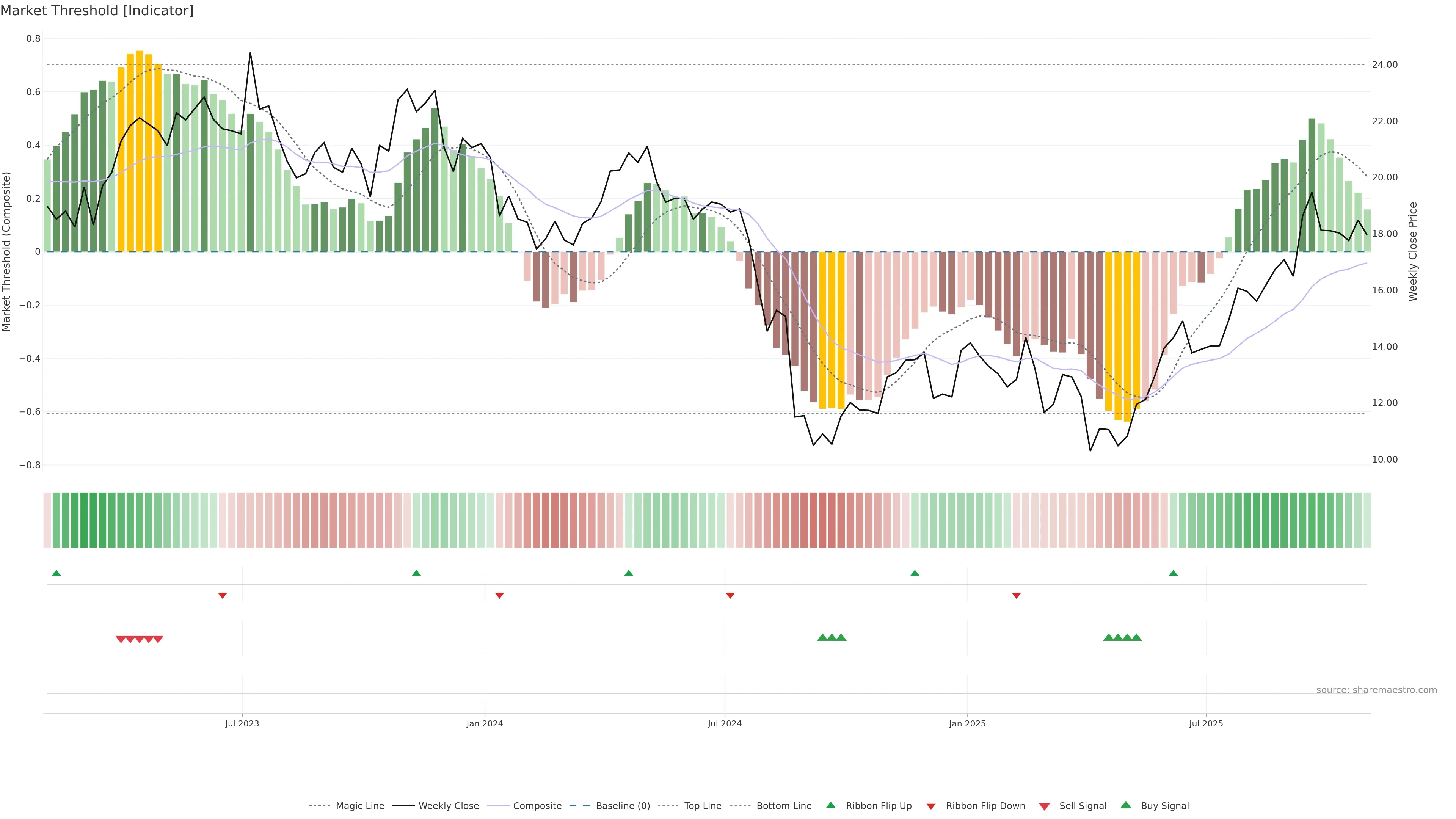The width and height of the screenshot is (1456, 819).
Task: Select the Jan 2025 x-axis date label
Action: (x=967, y=723)
